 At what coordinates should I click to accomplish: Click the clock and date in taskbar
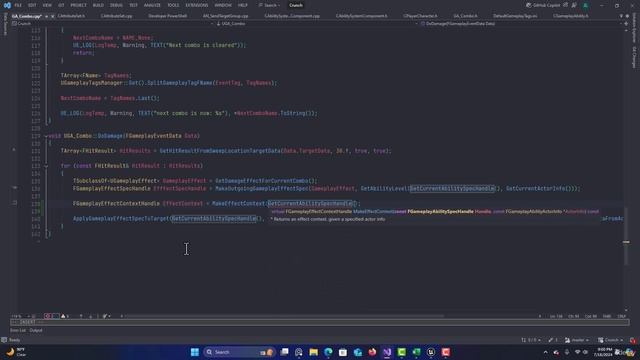(604, 352)
